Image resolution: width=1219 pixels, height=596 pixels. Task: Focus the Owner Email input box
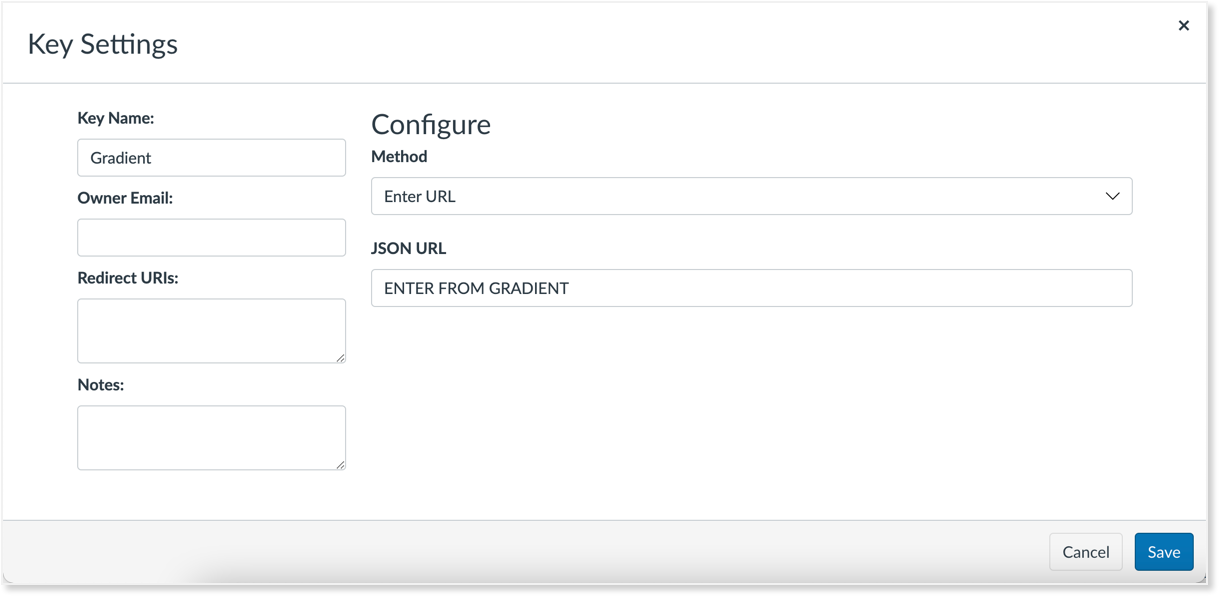coord(211,238)
